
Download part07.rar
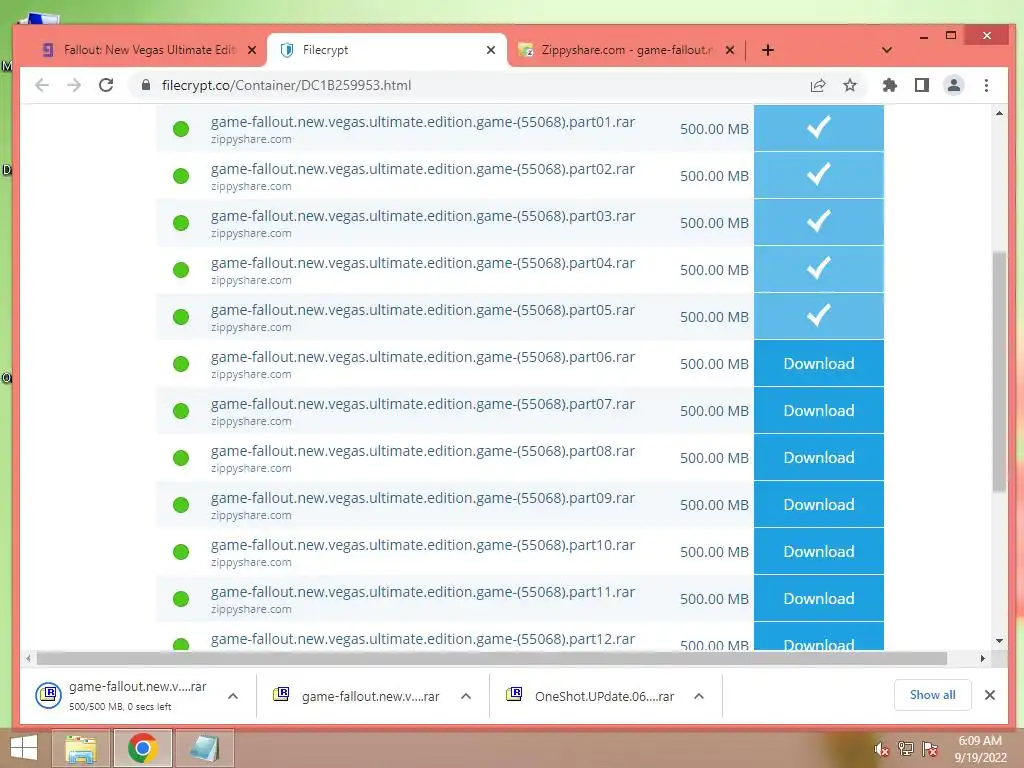pos(818,410)
